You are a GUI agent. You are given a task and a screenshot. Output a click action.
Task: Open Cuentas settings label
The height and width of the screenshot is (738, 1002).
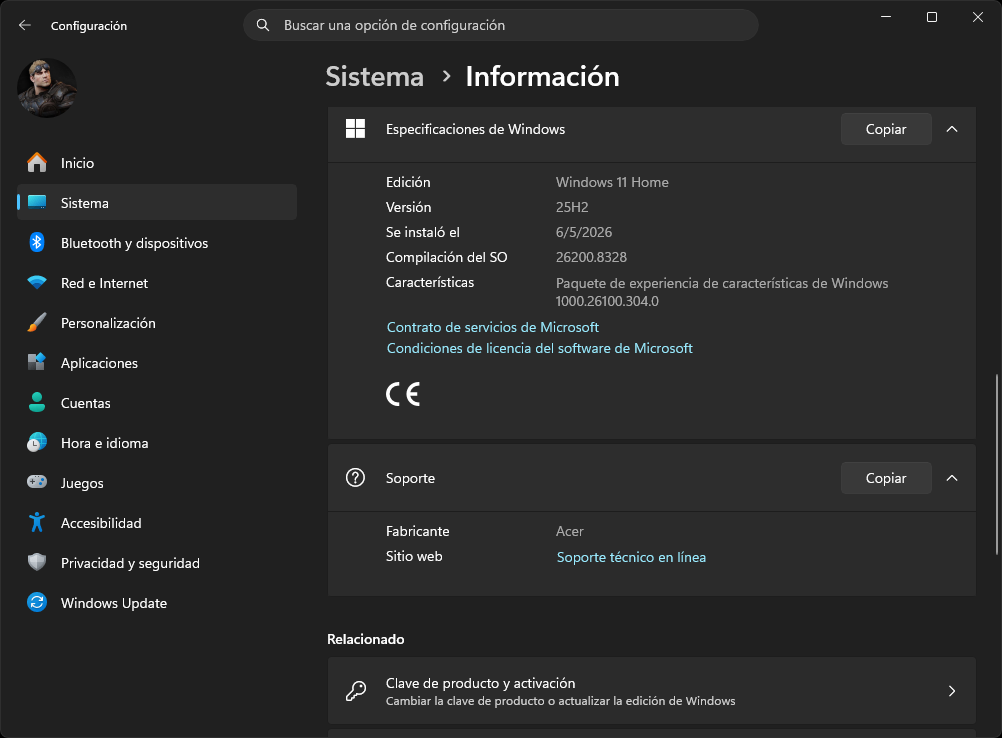(86, 403)
